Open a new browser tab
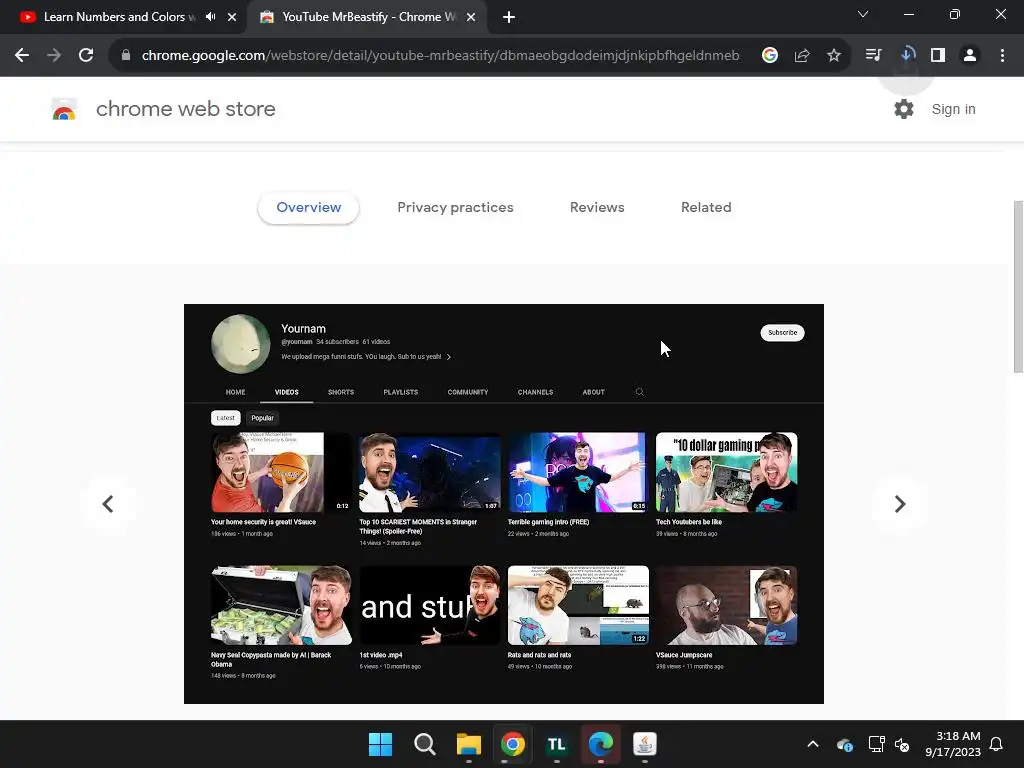Screen dimensions: 1024x768 point(509,17)
